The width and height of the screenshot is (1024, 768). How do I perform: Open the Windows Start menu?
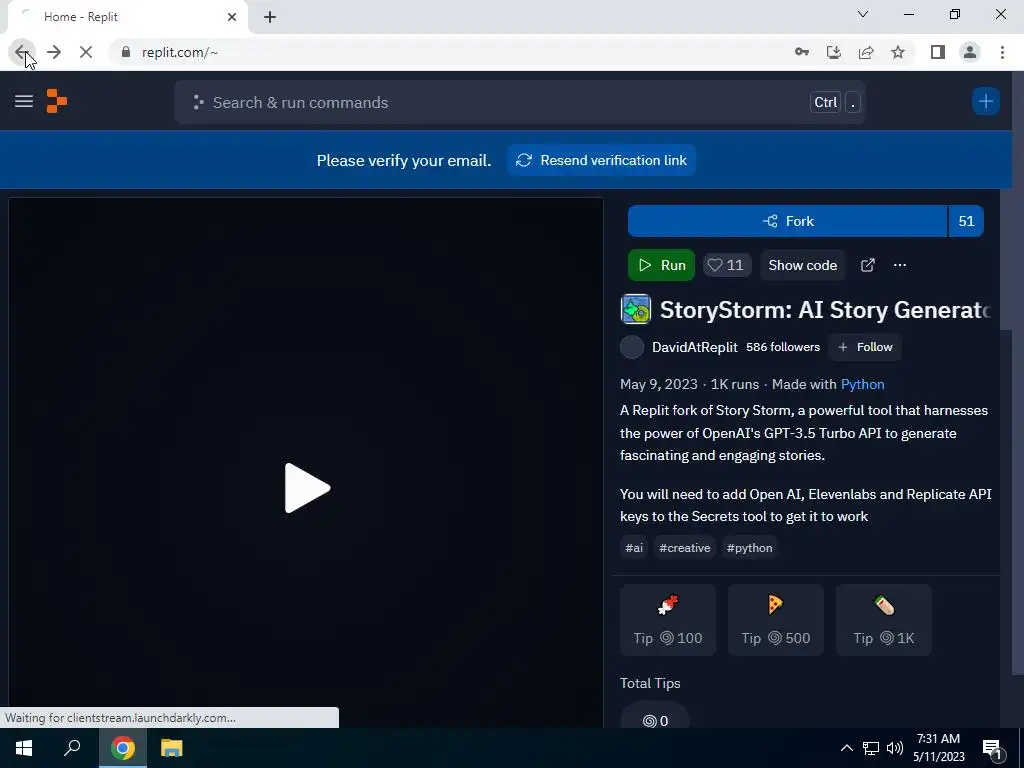coord(24,748)
